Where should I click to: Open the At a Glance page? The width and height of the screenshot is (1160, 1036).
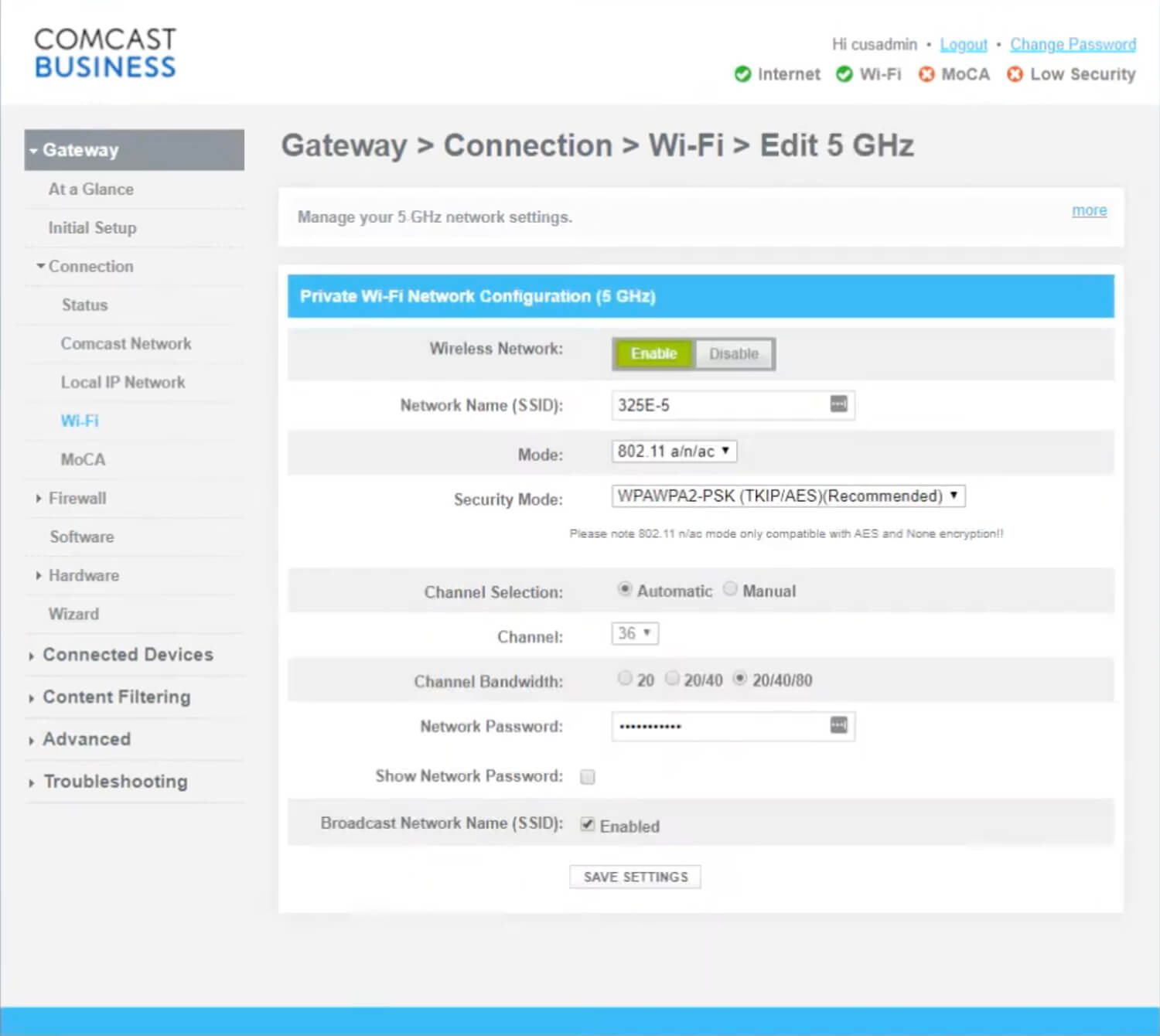click(90, 189)
